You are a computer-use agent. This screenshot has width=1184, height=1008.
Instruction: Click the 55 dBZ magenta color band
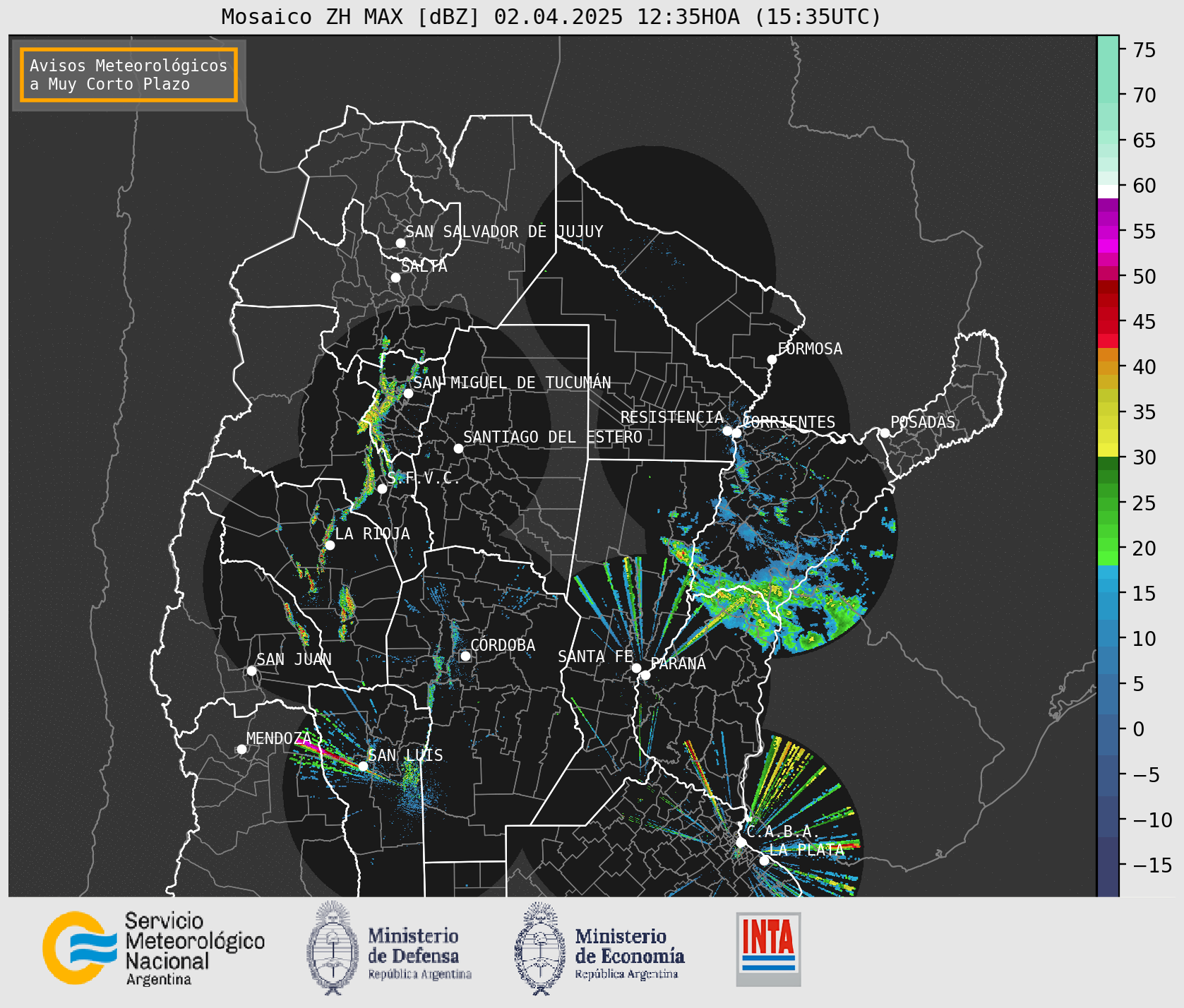1108,232
